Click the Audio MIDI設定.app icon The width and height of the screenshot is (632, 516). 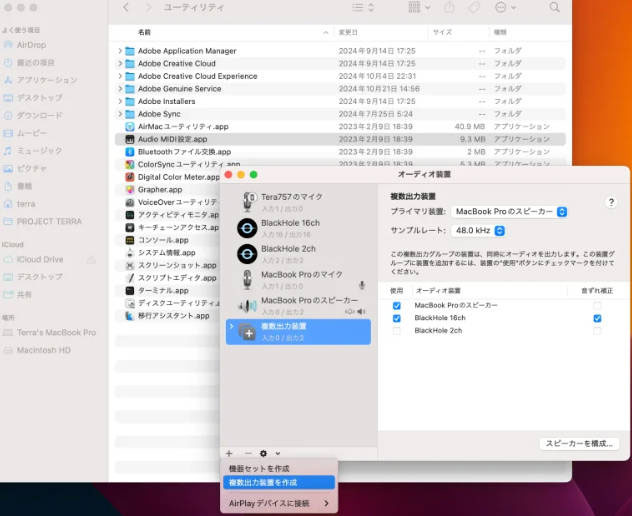point(129,139)
